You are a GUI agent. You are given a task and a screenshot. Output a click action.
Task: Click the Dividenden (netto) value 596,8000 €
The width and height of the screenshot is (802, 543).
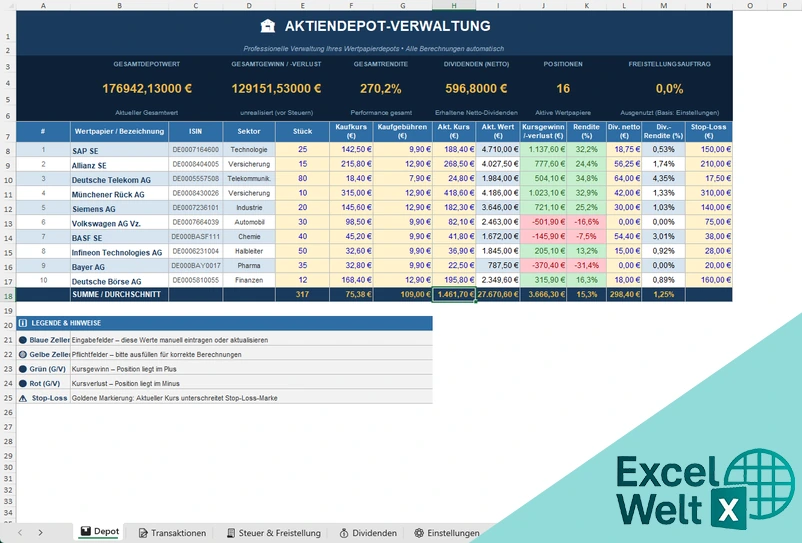[x=476, y=88]
